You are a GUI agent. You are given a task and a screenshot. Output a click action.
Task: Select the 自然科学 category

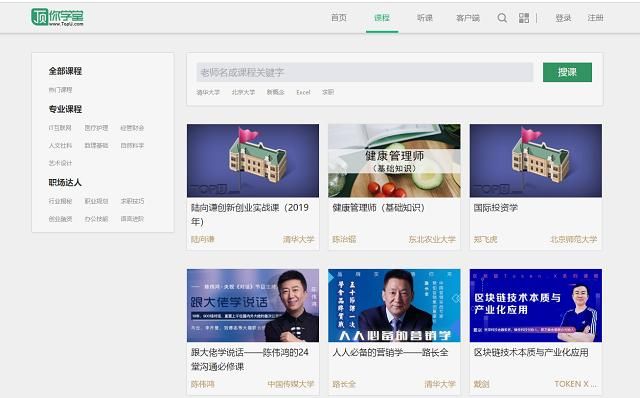(x=132, y=145)
